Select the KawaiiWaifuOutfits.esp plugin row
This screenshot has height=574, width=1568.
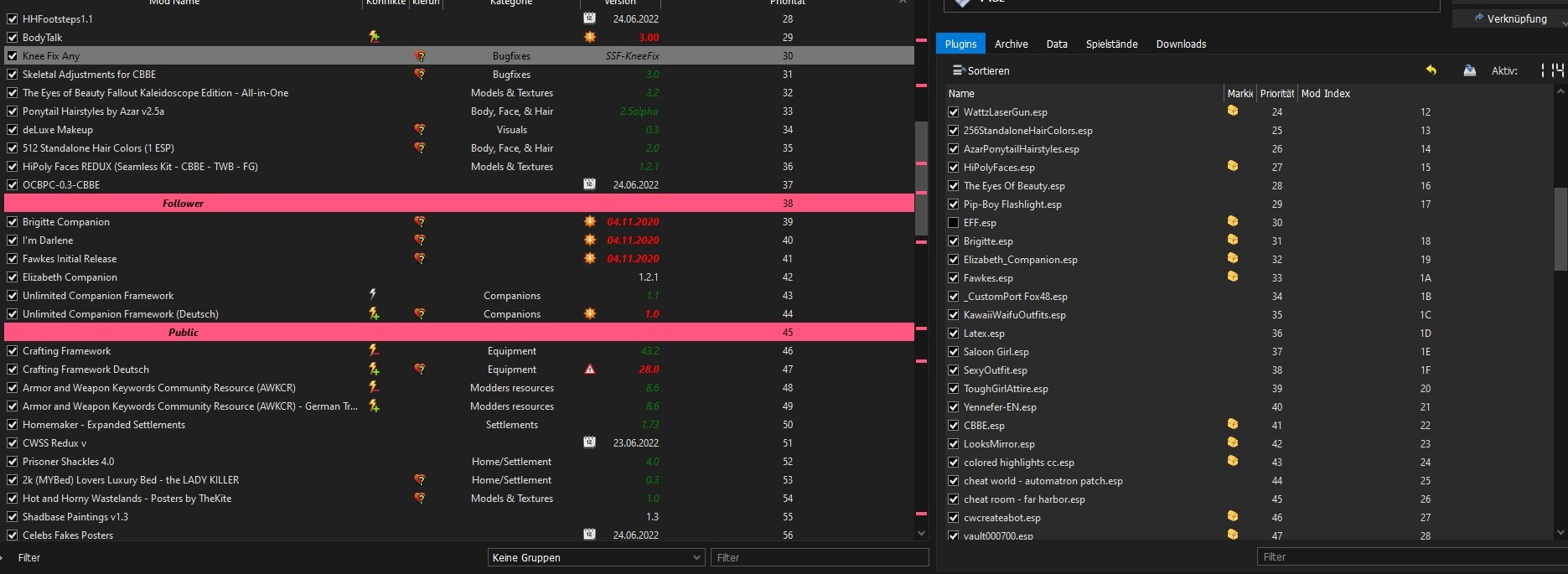tap(1249, 315)
